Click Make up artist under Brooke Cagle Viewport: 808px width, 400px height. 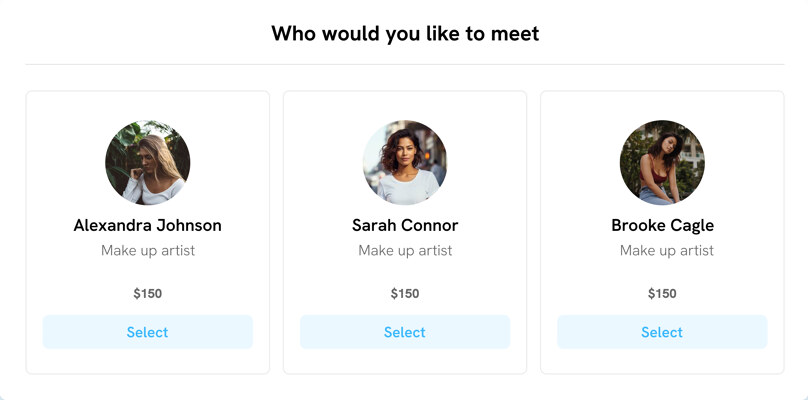click(x=666, y=251)
